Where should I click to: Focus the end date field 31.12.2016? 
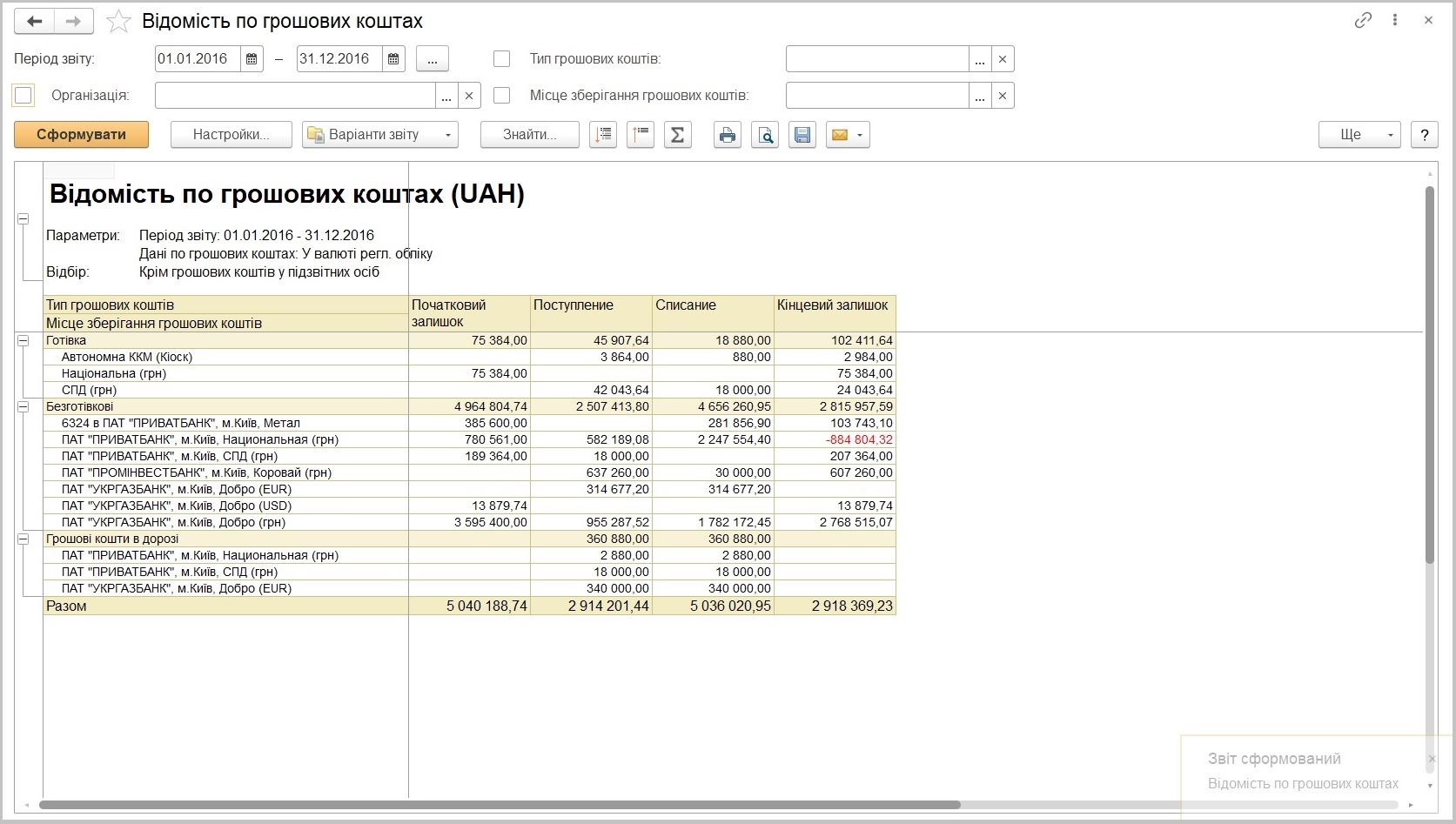pos(339,59)
